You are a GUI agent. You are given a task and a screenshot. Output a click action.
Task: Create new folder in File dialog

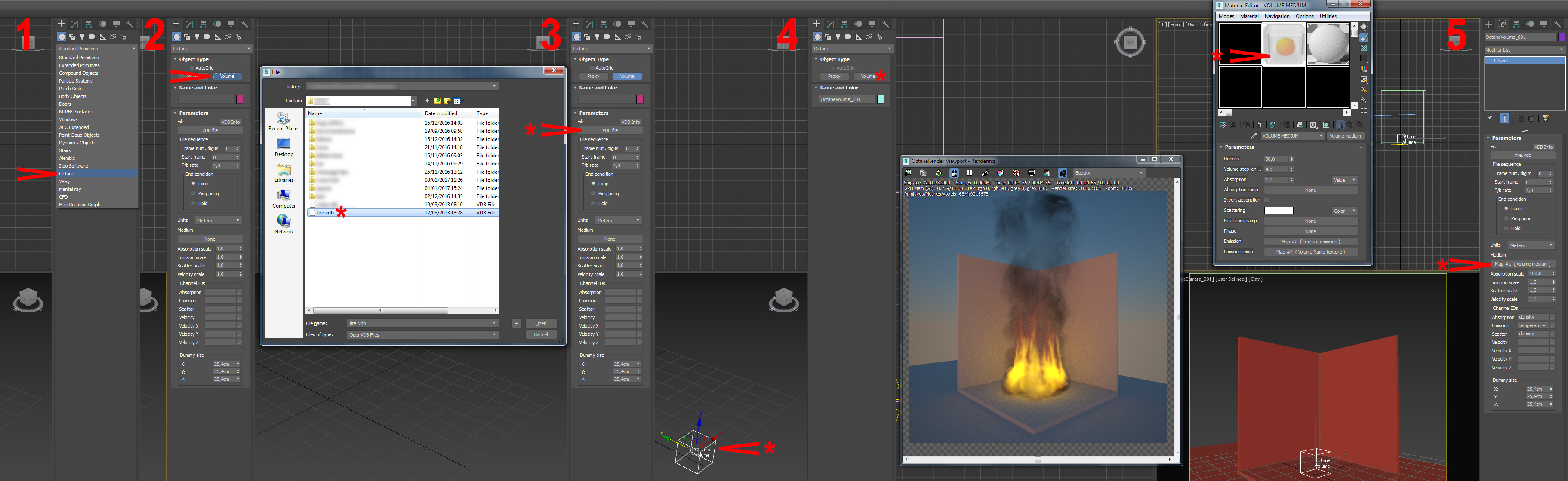tap(447, 101)
